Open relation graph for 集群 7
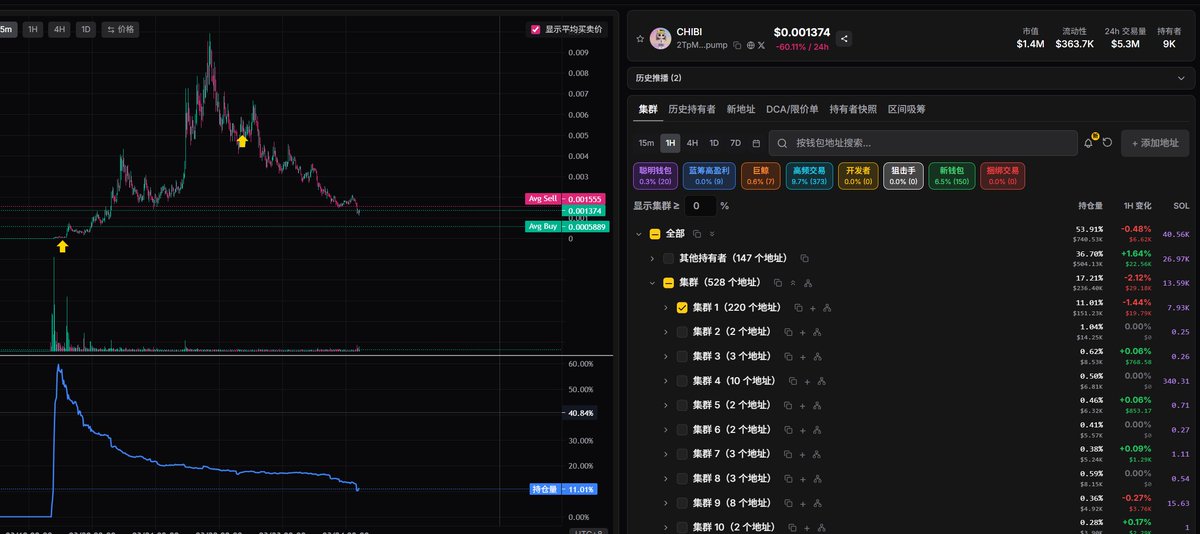The height and width of the screenshot is (534, 1200). click(817, 454)
